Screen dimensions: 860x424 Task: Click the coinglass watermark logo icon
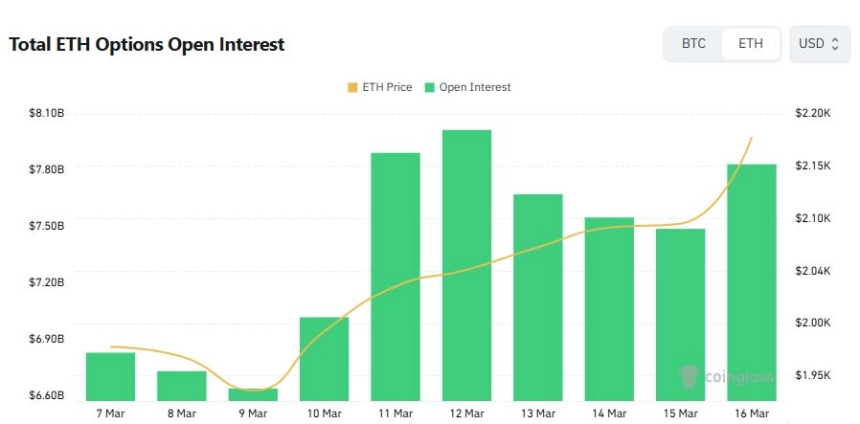point(688,377)
